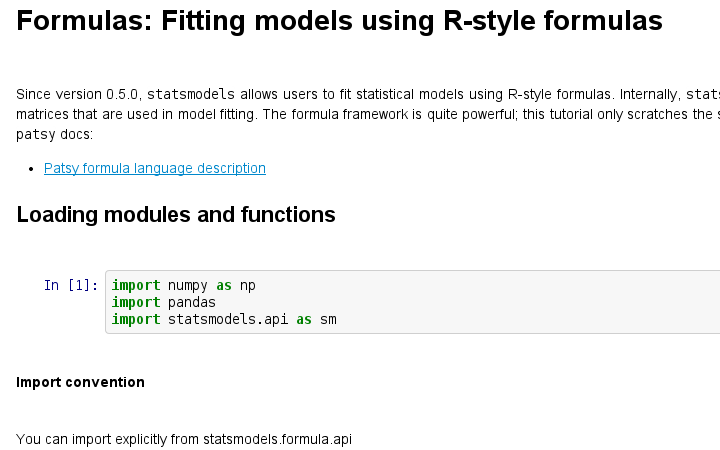Viewport: 720px width, 450px height.
Task: Click the word numpy in the code cell
Action: click(188, 285)
